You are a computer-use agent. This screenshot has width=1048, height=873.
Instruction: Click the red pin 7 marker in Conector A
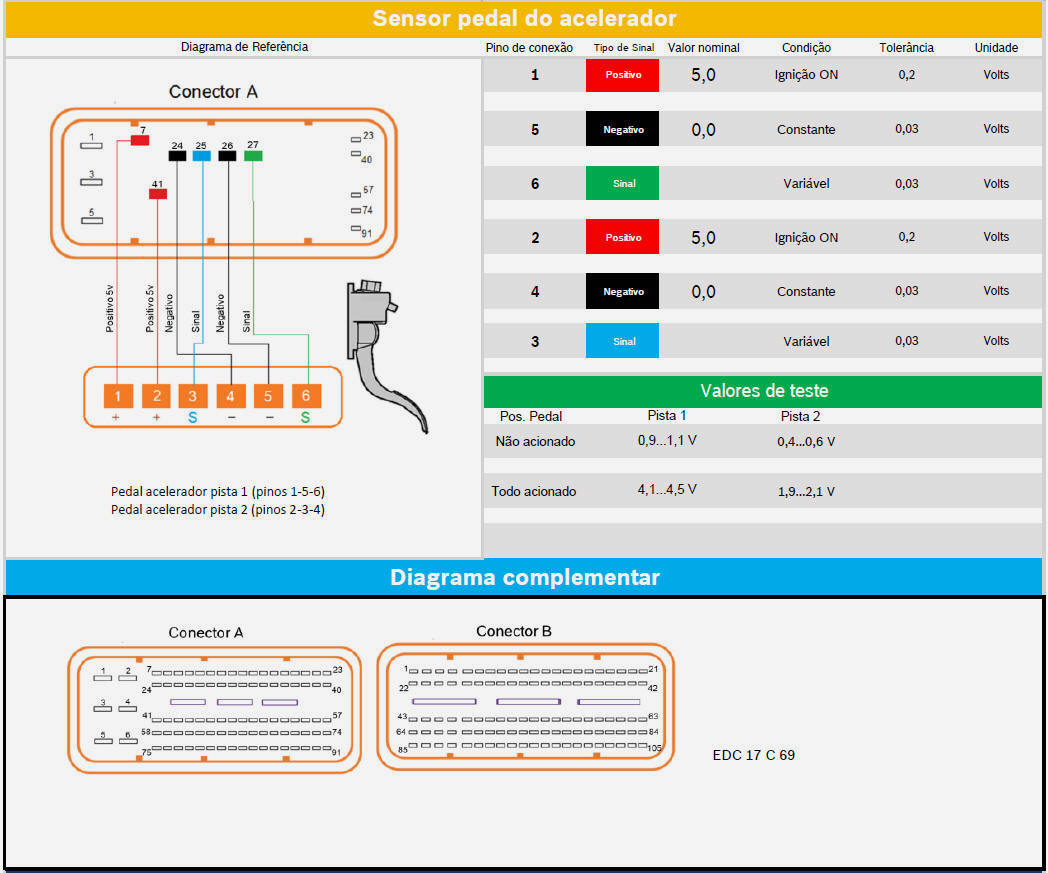point(140,141)
